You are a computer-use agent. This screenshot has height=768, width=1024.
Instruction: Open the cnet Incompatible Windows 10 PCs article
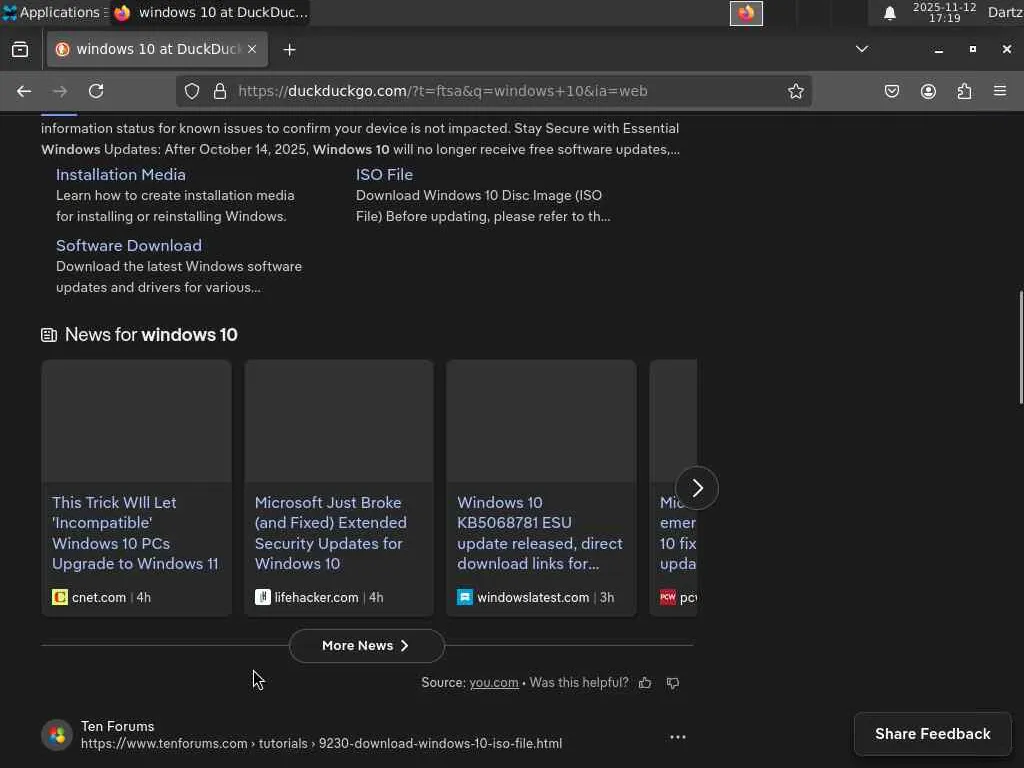tap(135, 533)
